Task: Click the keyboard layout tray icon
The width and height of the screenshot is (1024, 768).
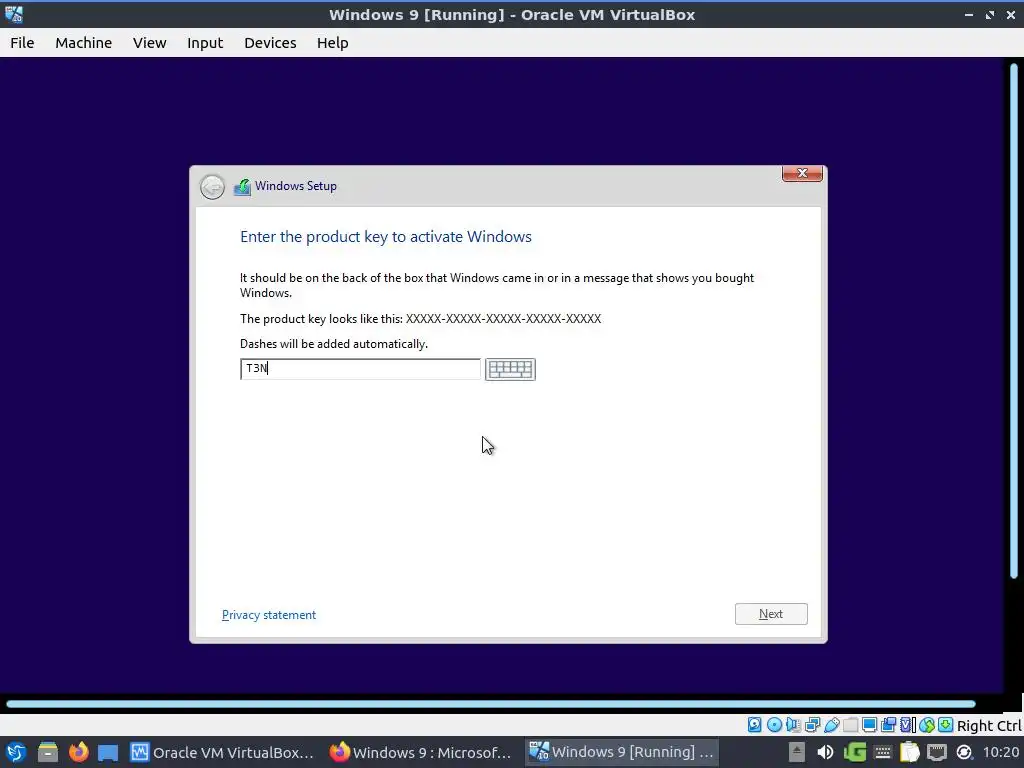Action: coord(883,752)
